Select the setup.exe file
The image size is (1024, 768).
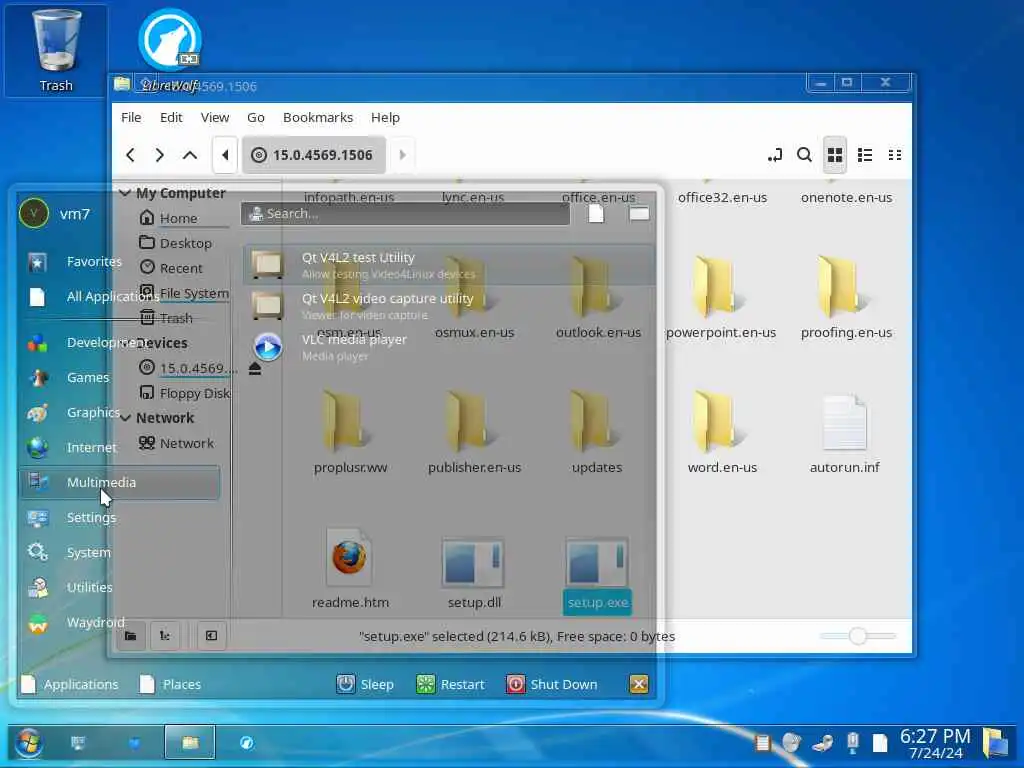[x=598, y=575]
